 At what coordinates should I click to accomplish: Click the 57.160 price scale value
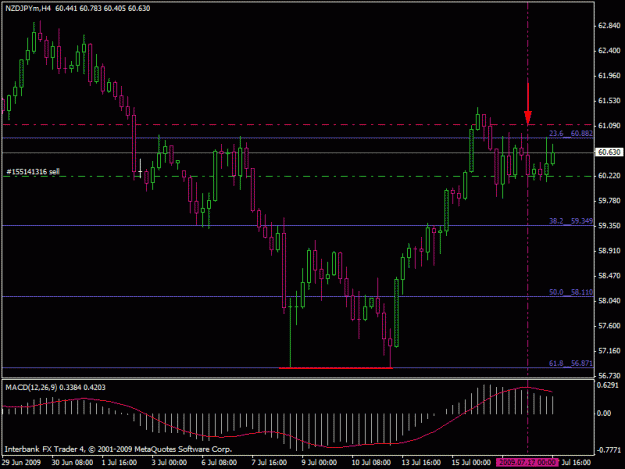tap(609, 351)
